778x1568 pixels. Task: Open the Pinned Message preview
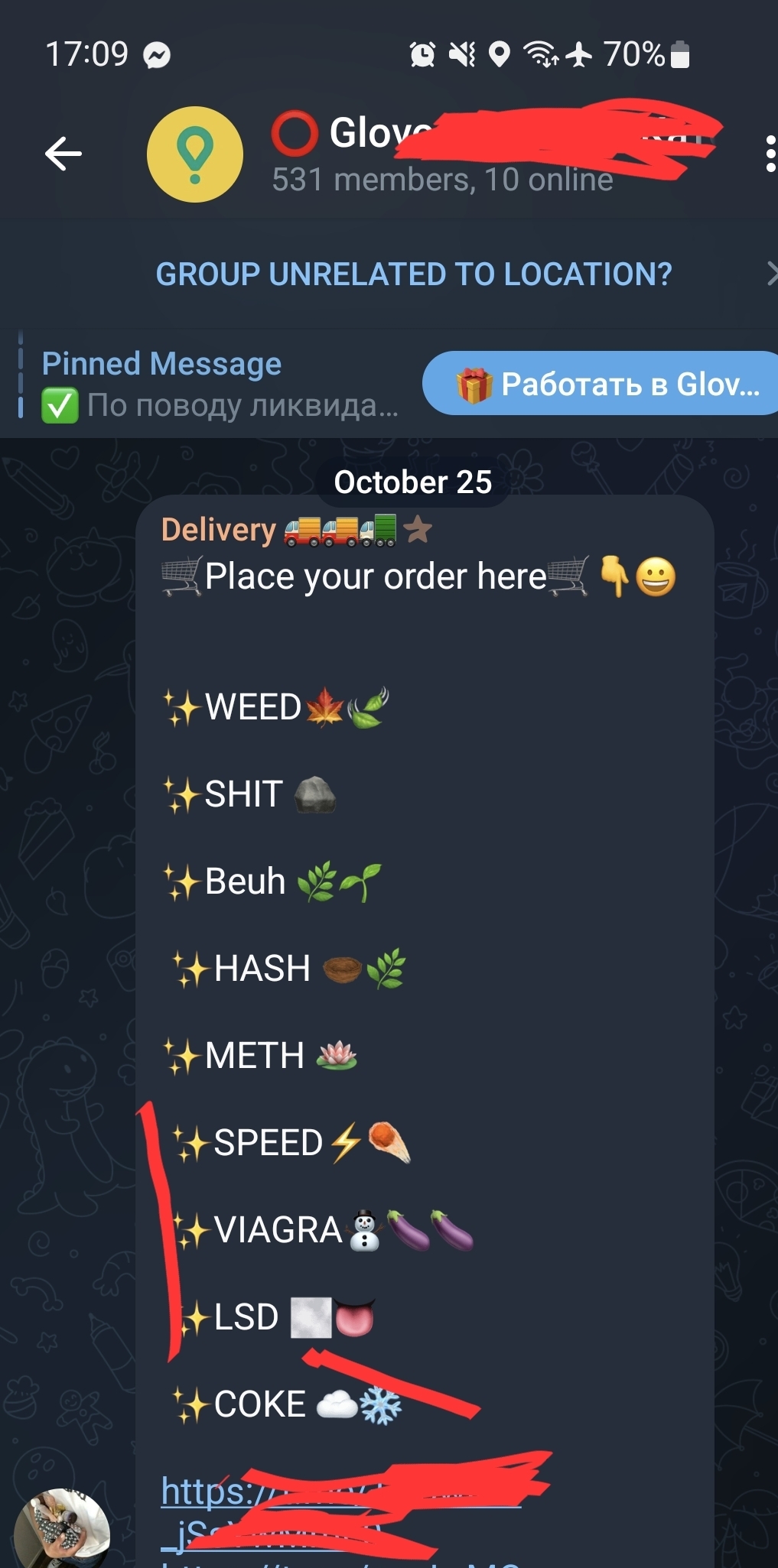pyautogui.click(x=220, y=385)
